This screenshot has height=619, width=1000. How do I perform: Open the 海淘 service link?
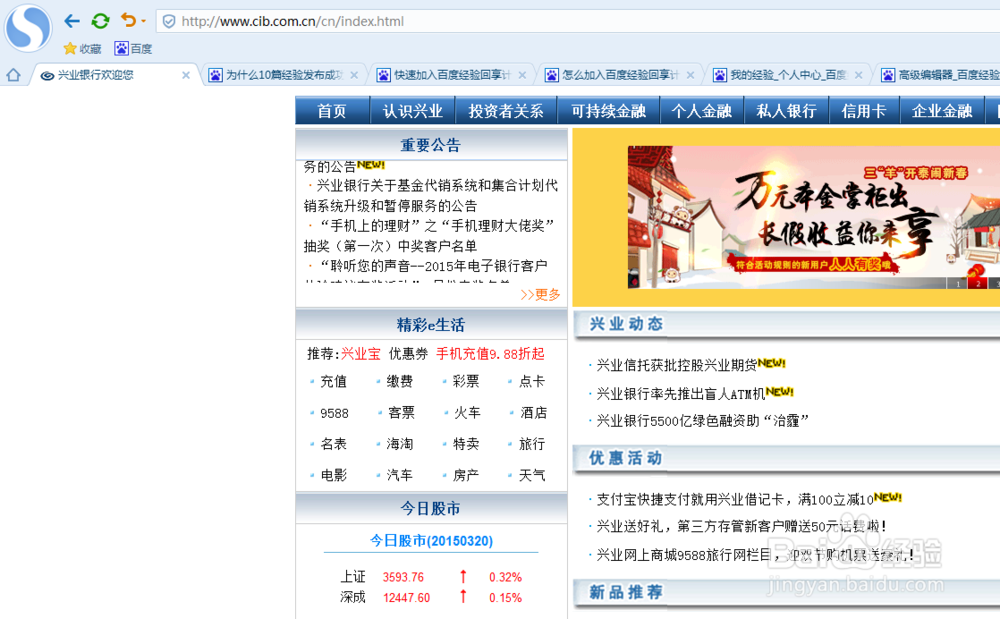[x=400, y=444]
